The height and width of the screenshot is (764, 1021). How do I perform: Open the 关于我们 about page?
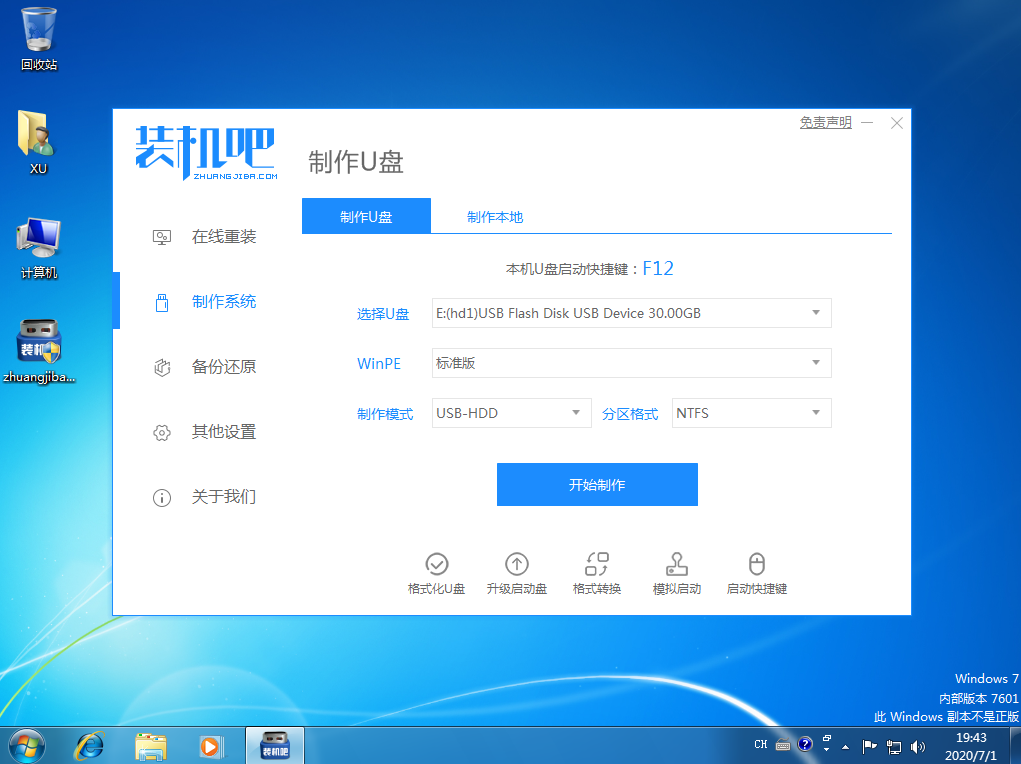tap(223, 497)
